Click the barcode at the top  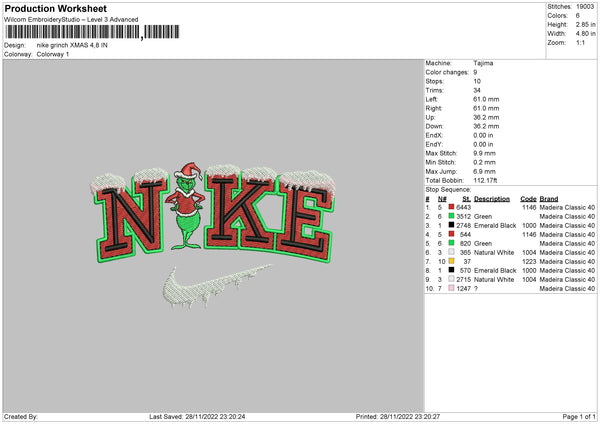pos(92,32)
